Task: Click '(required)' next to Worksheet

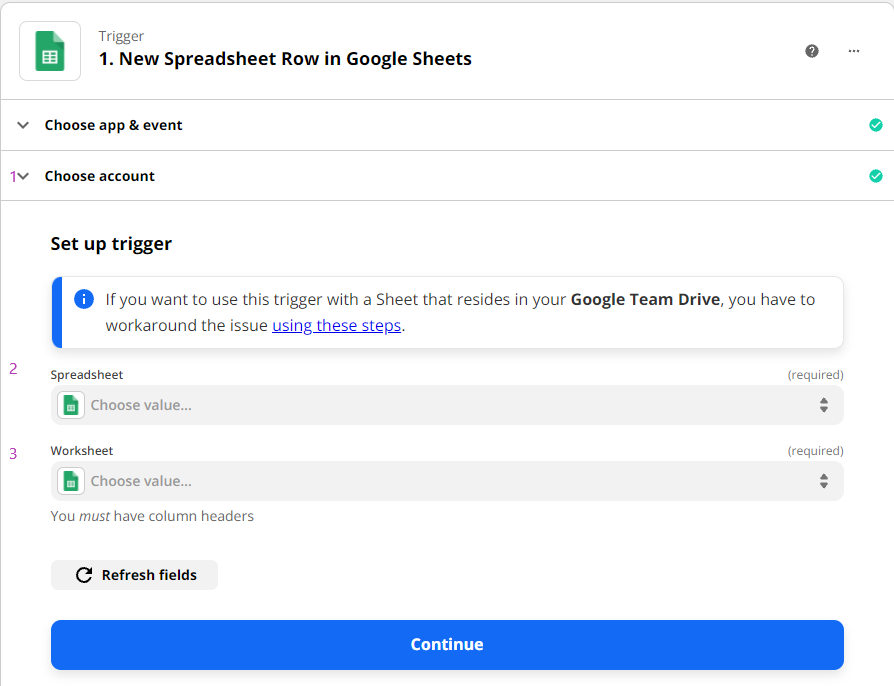Action: pos(815,450)
